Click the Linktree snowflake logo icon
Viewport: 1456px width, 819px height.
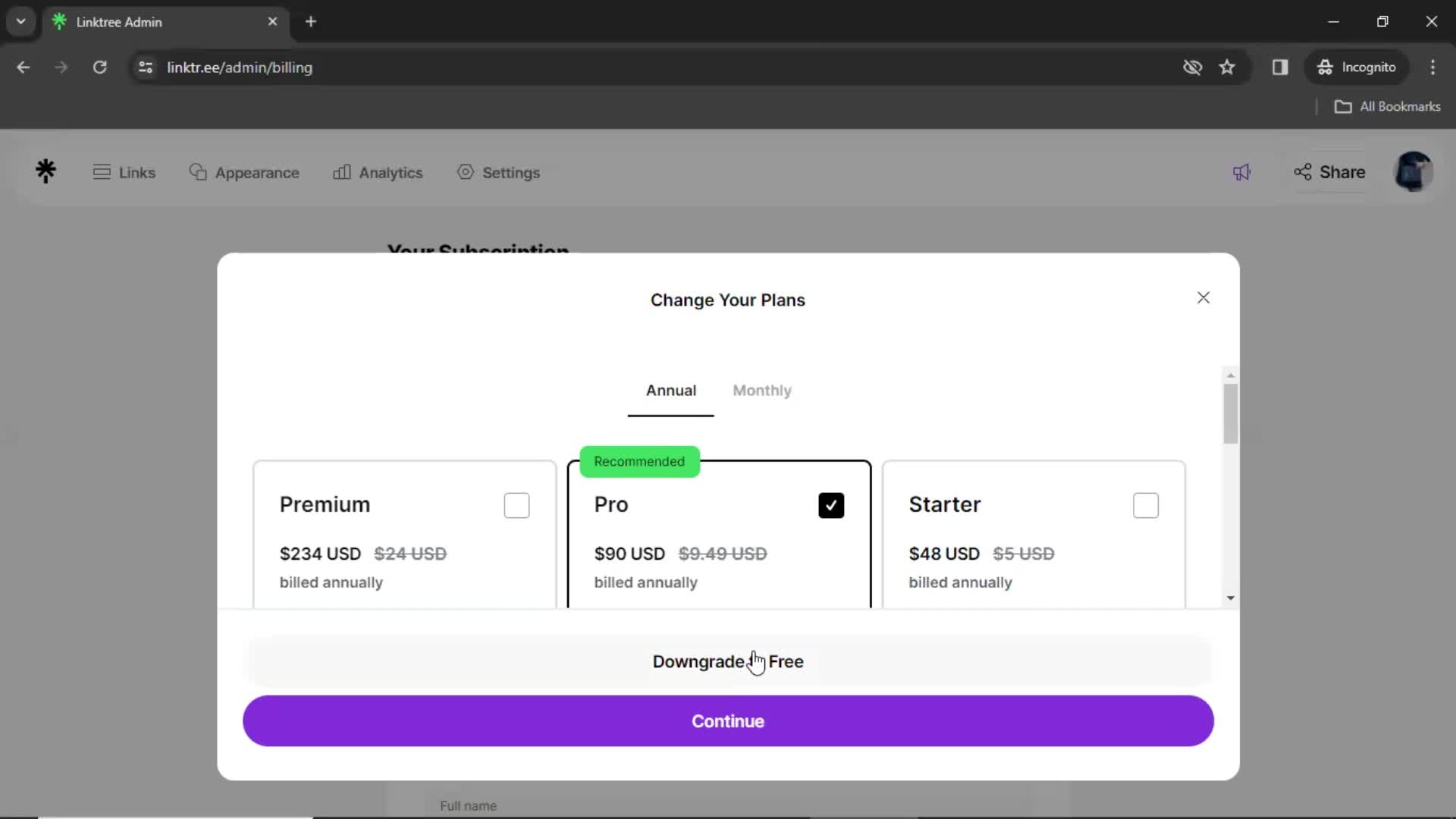pyautogui.click(x=46, y=172)
